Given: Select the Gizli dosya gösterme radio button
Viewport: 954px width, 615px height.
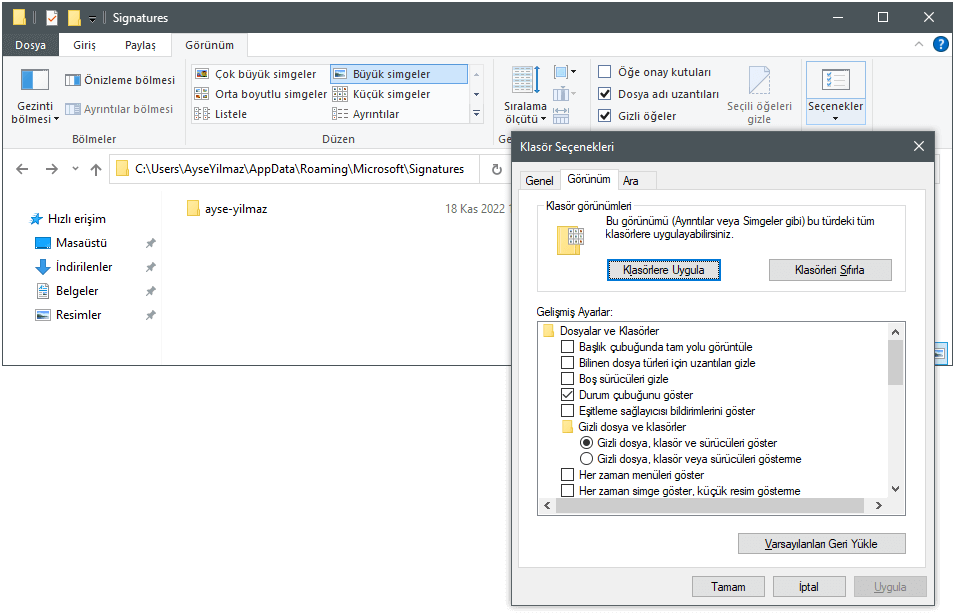Looking at the screenshot, I should click(x=587, y=459).
